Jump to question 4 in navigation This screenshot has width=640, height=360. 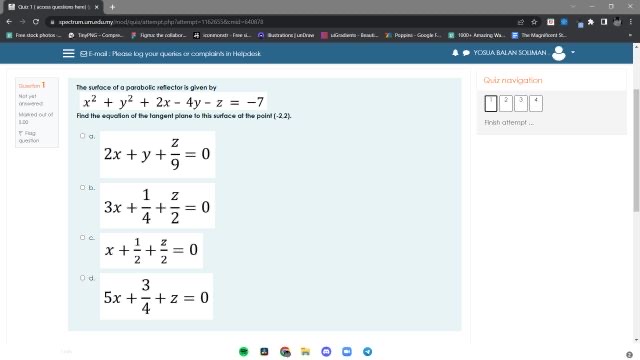click(x=536, y=104)
